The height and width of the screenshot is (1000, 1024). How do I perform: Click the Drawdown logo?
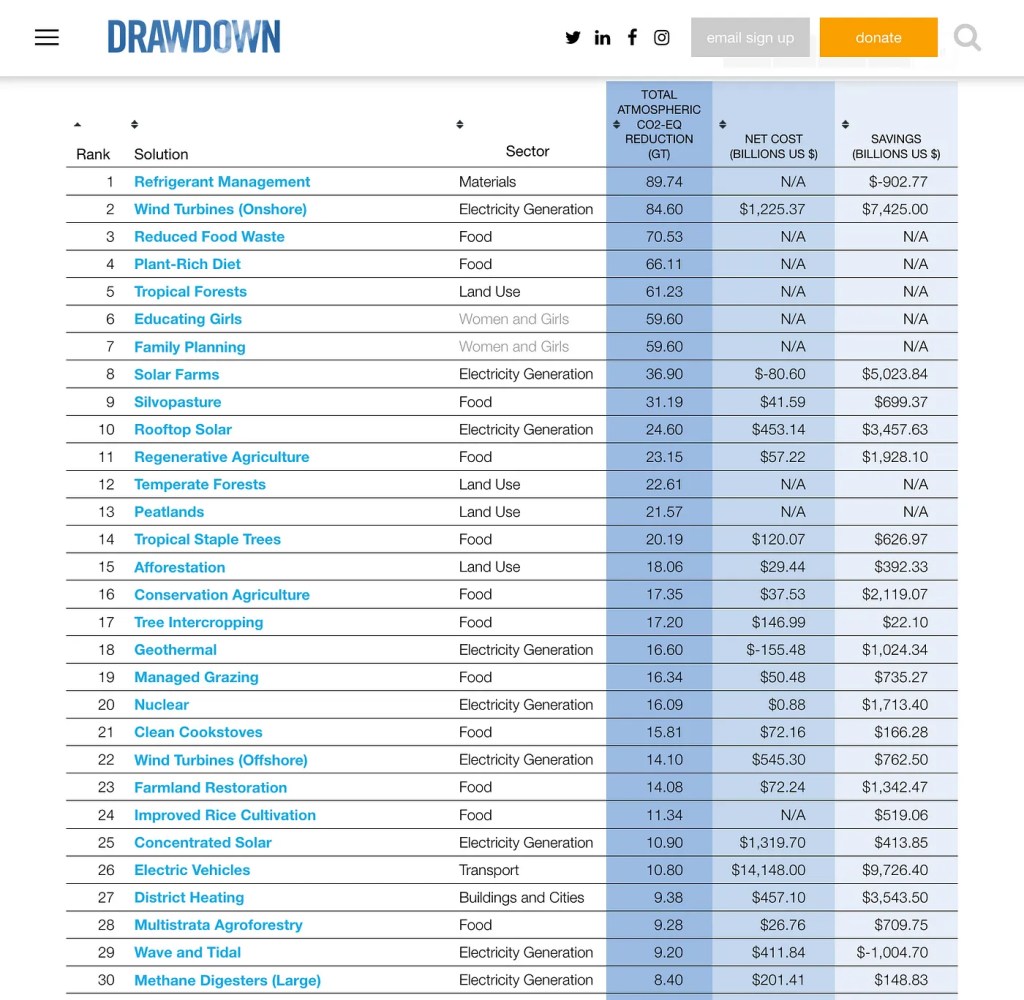(x=194, y=38)
